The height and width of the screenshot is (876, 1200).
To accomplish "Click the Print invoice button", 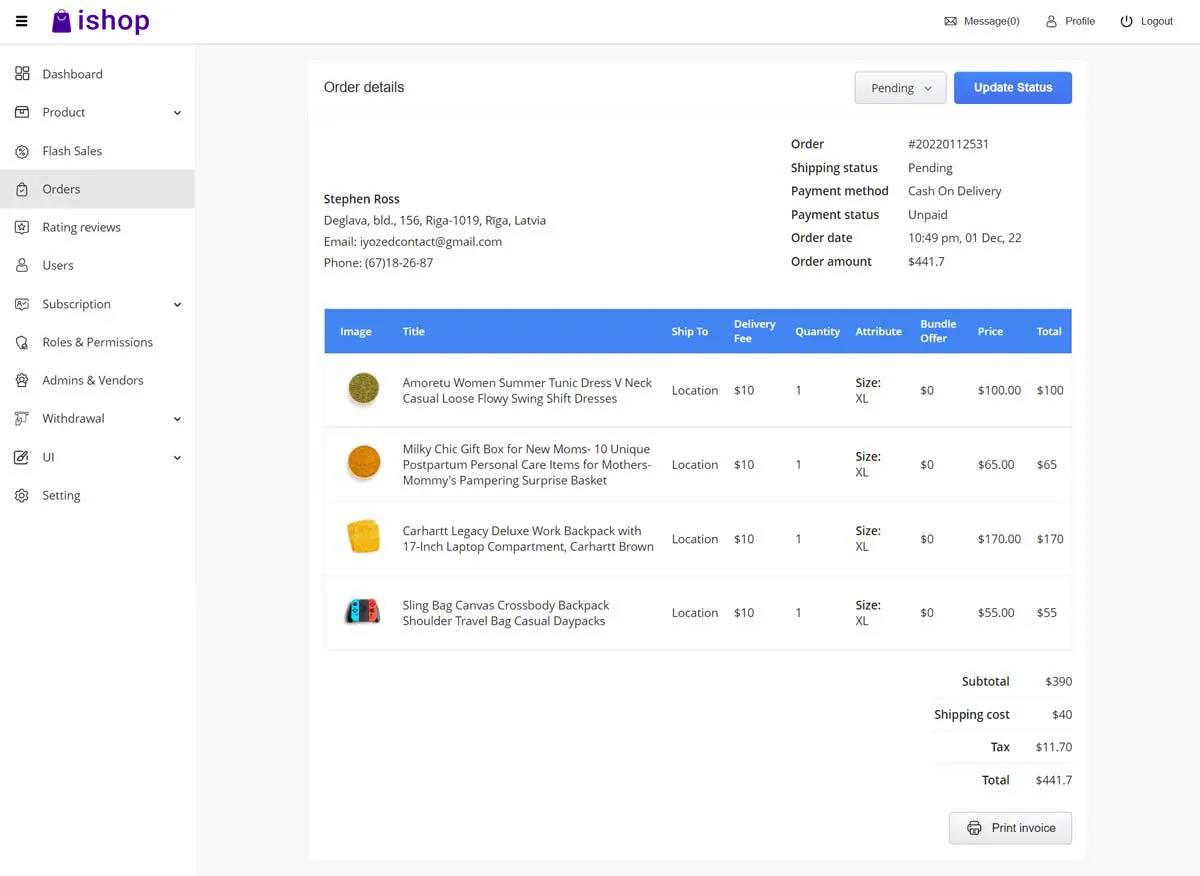I will pyautogui.click(x=1010, y=828).
